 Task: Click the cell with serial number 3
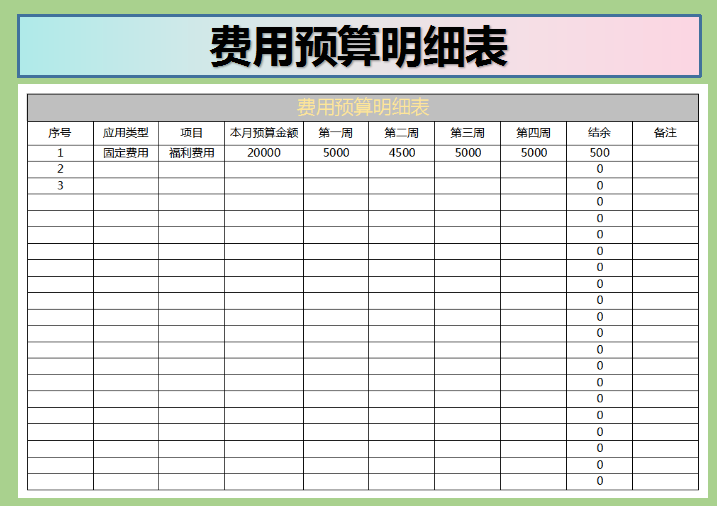tap(60, 186)
